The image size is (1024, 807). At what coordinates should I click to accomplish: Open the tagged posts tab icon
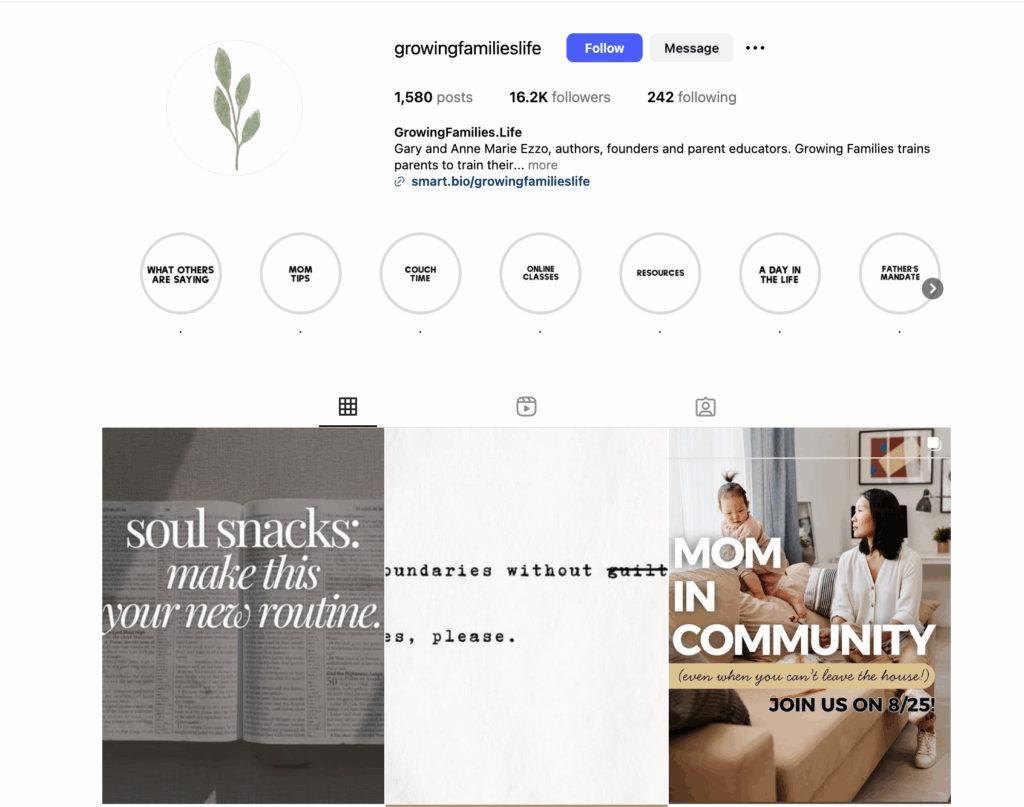[x=705, y=407]
